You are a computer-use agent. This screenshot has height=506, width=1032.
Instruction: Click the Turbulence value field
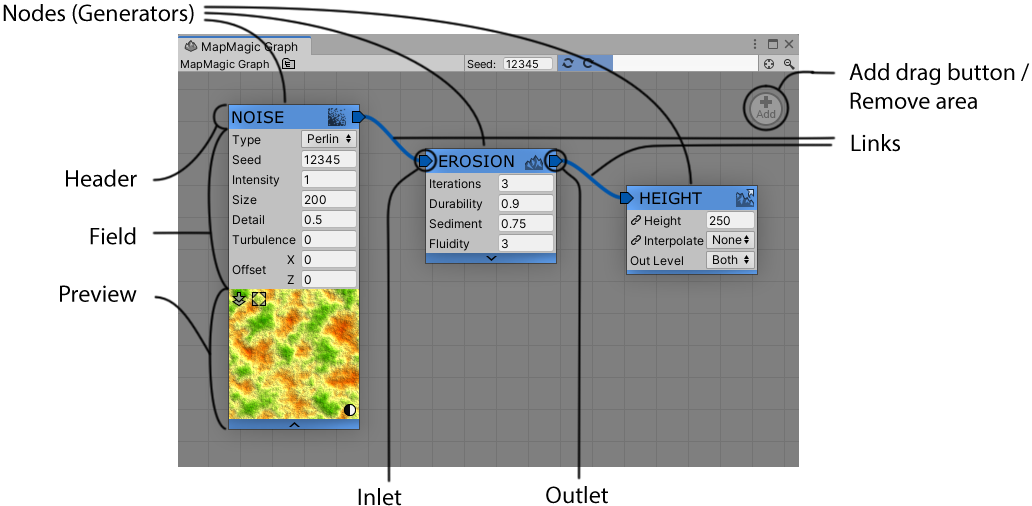pos(329,240)
